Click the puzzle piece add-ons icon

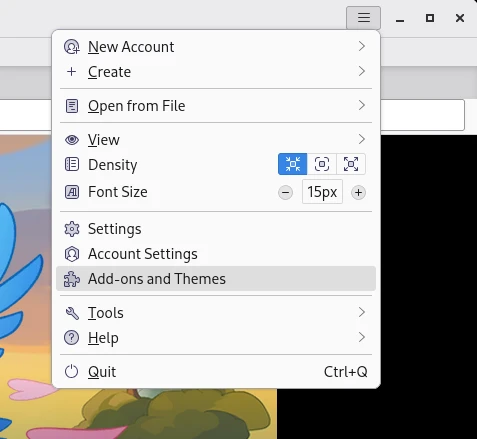(72, 279)
